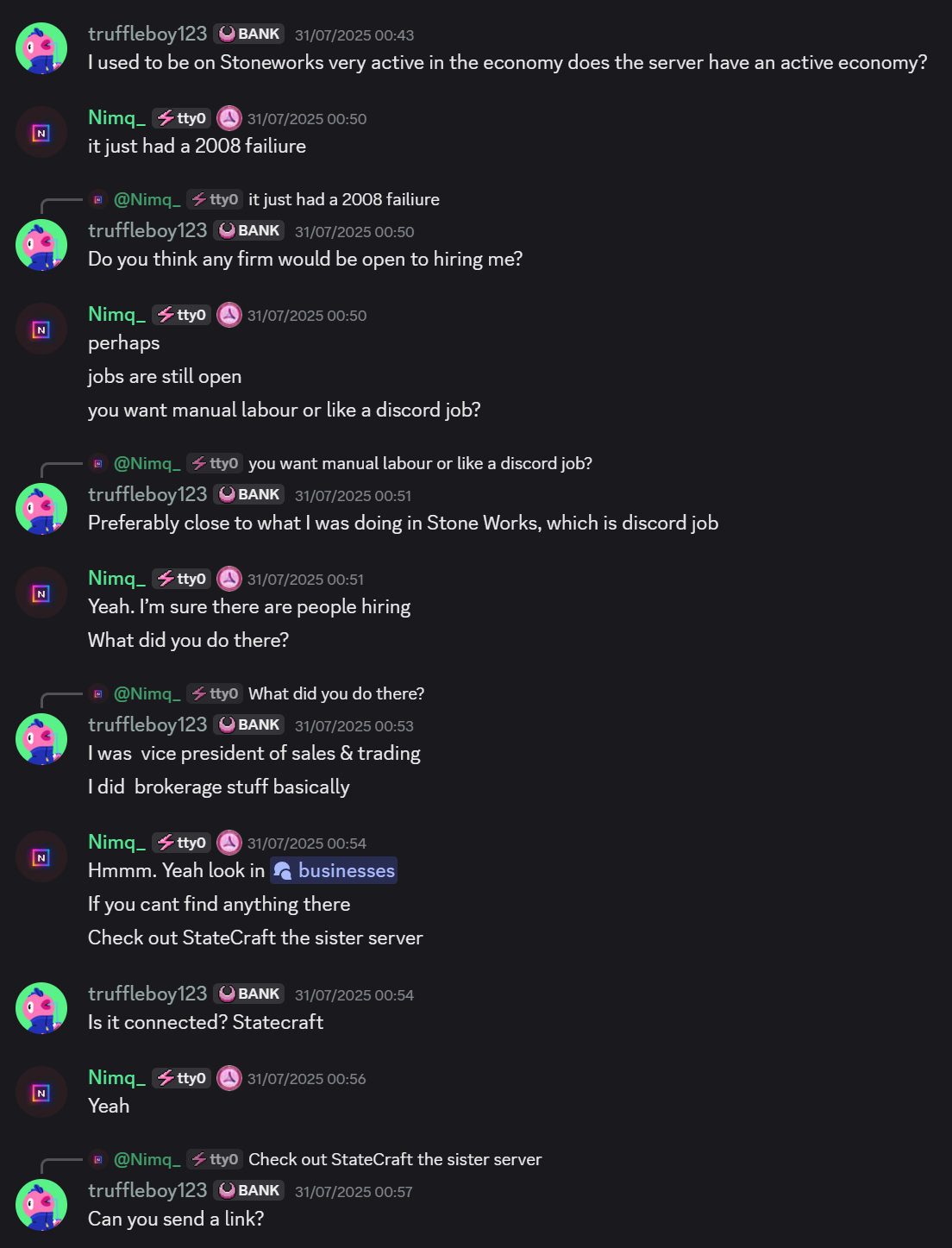Click the quoted reply about manual labour or discord job

[420, 463]
